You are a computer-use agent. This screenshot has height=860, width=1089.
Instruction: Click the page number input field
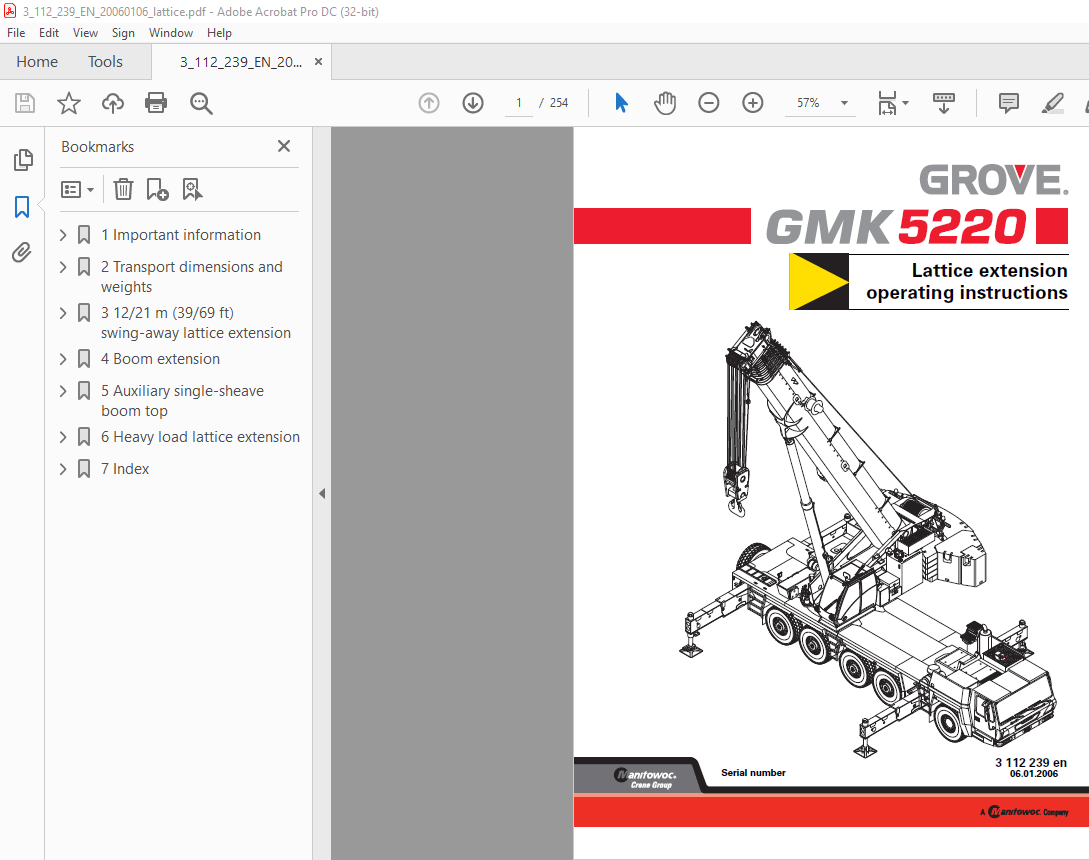519,103
